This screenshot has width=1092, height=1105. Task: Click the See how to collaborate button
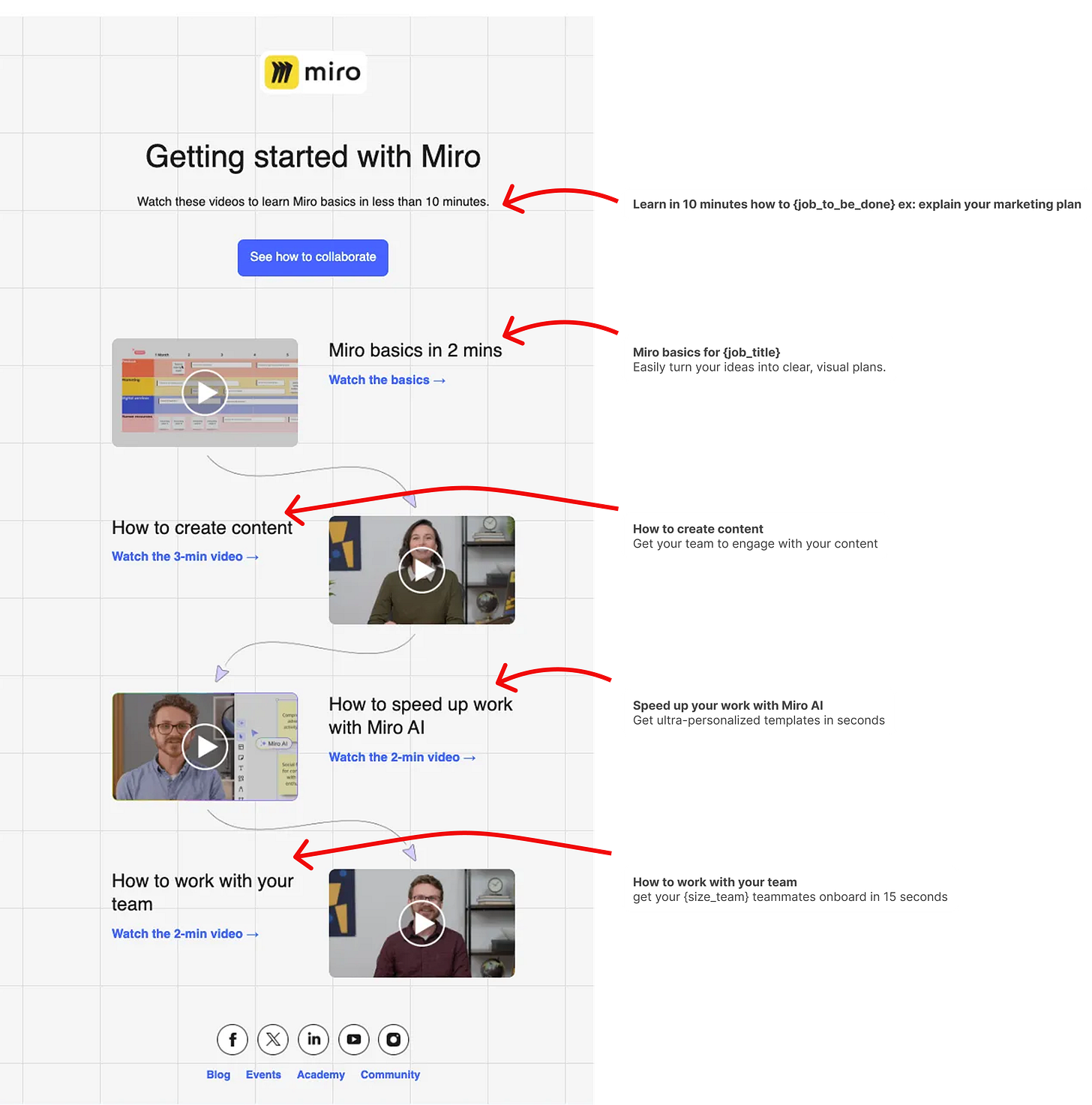[313, 257]
